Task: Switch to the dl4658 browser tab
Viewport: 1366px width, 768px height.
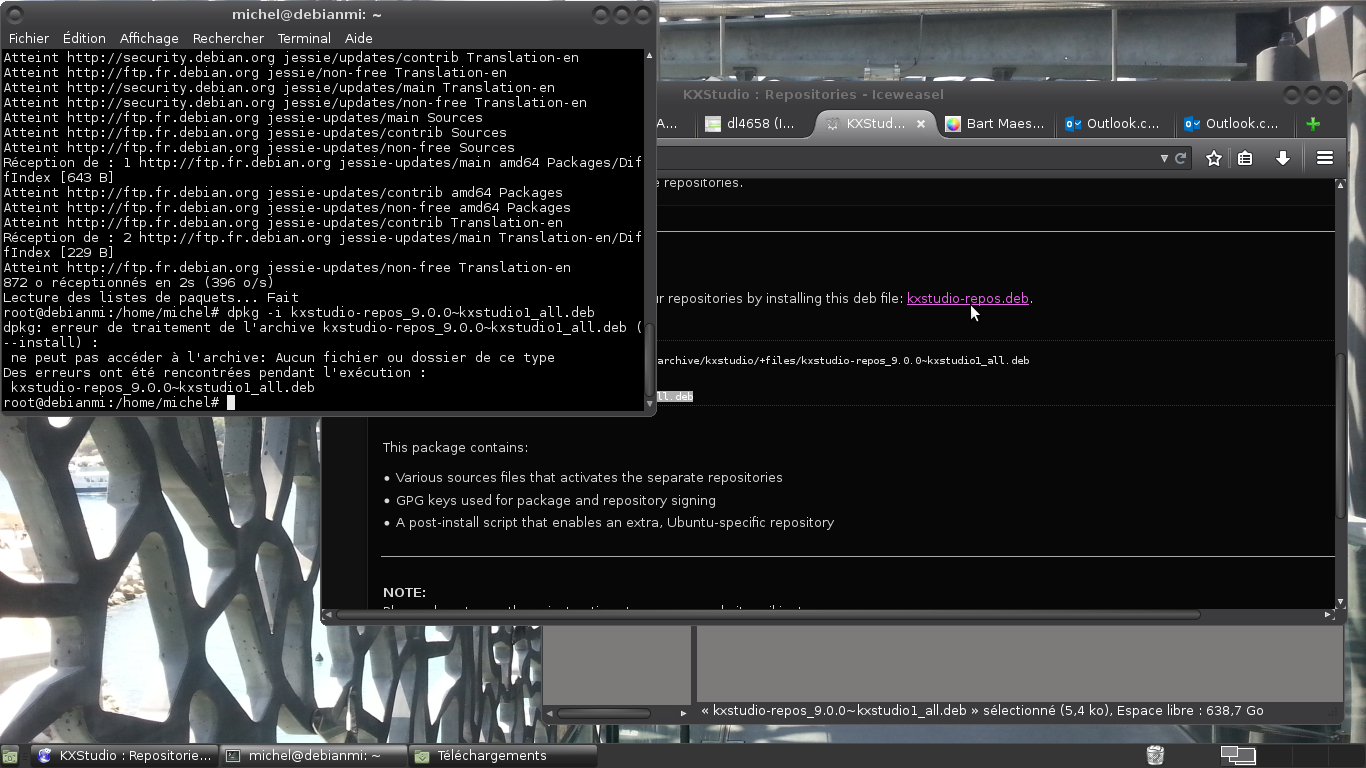Action: pos(751,124)
